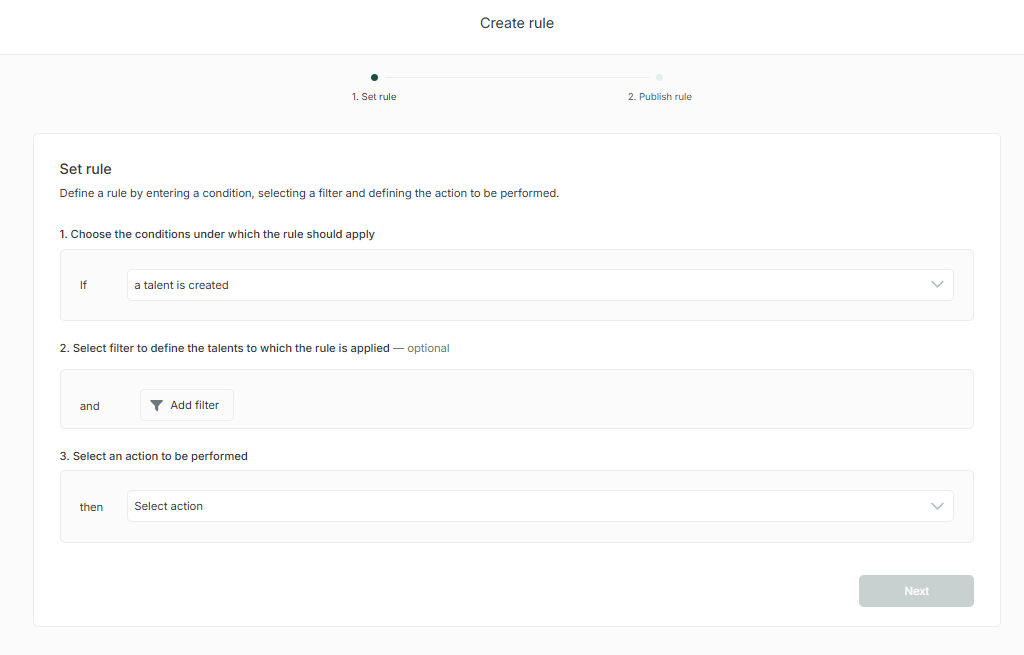The image size is (1024, 655).
Task: Click the 'Set rule' section heading
Action: [86, 169]
